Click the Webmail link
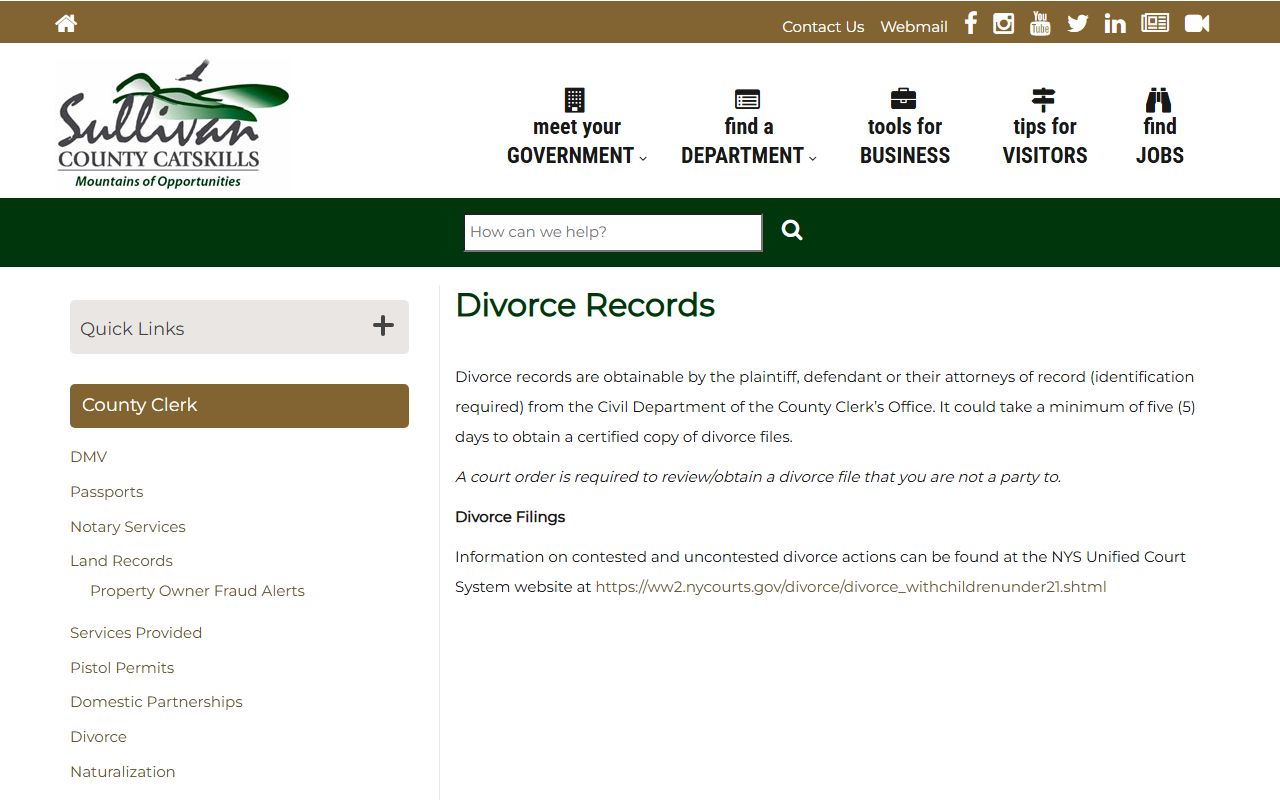1280x800 pixels. click(x=914, y=27)
